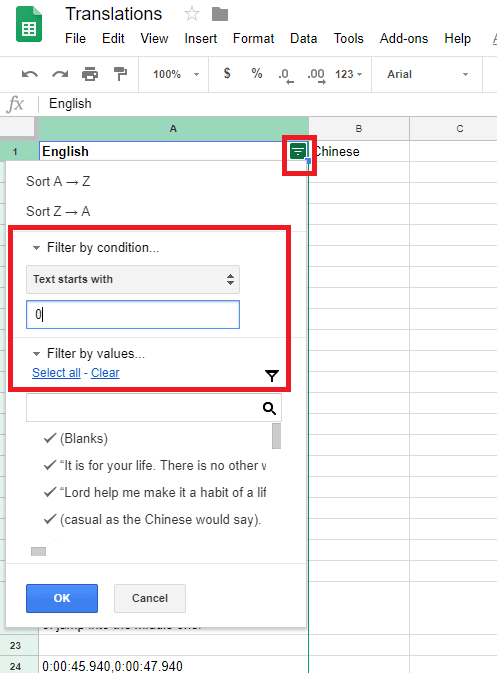Uncheck the (Blanks) filter value
497x673 pixels.
pos(76,438)
